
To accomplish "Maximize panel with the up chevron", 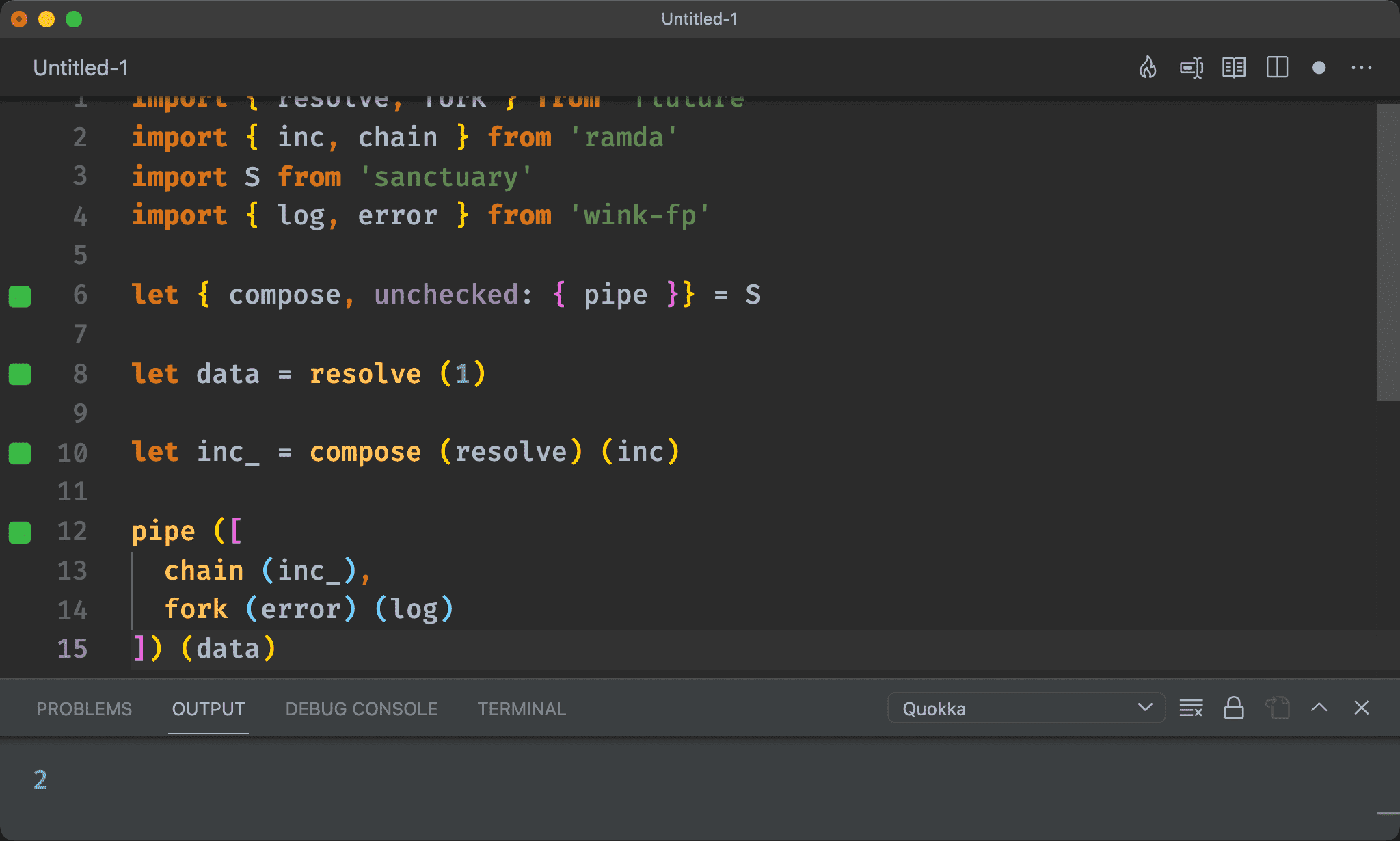I will (1319, 708).
